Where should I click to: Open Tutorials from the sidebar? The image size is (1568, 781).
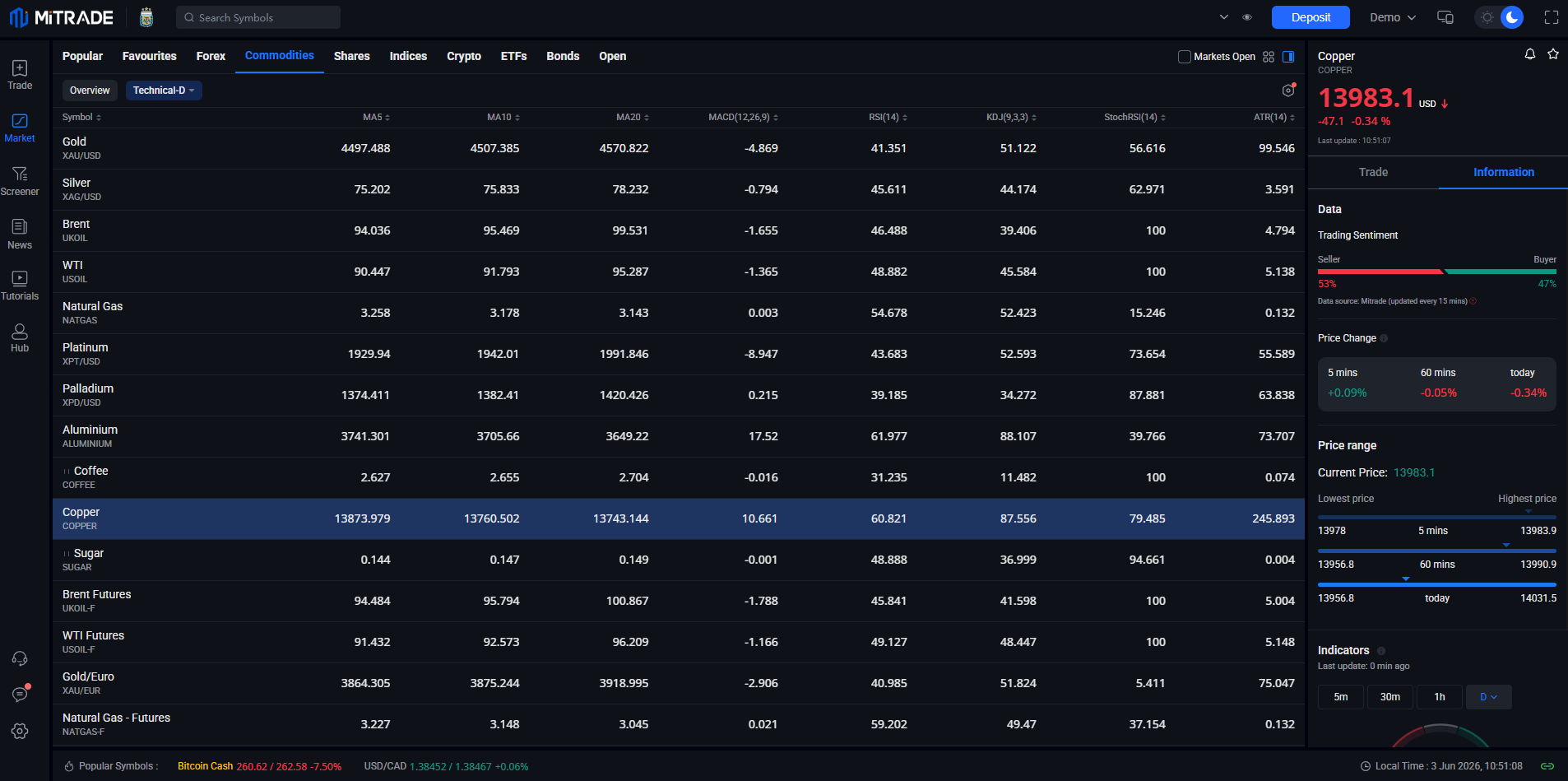click(x=20, y=286)
